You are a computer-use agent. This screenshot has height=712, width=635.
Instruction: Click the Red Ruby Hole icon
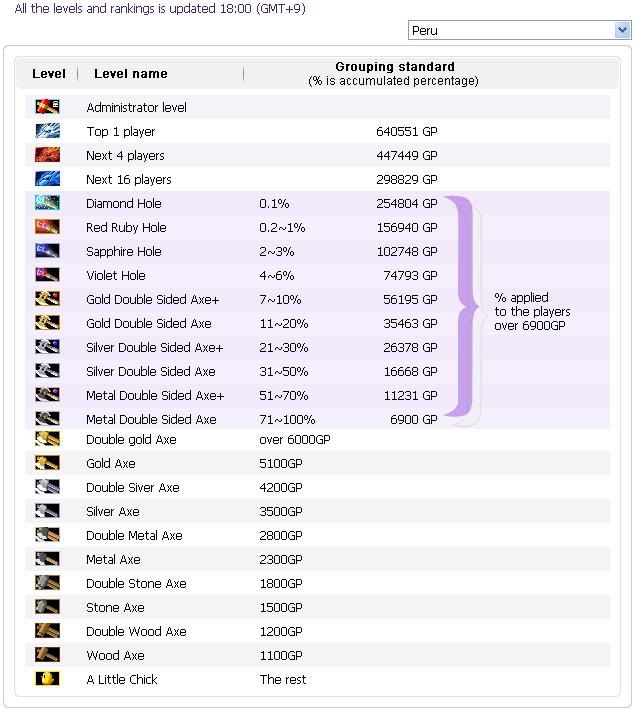pos(47,227)
